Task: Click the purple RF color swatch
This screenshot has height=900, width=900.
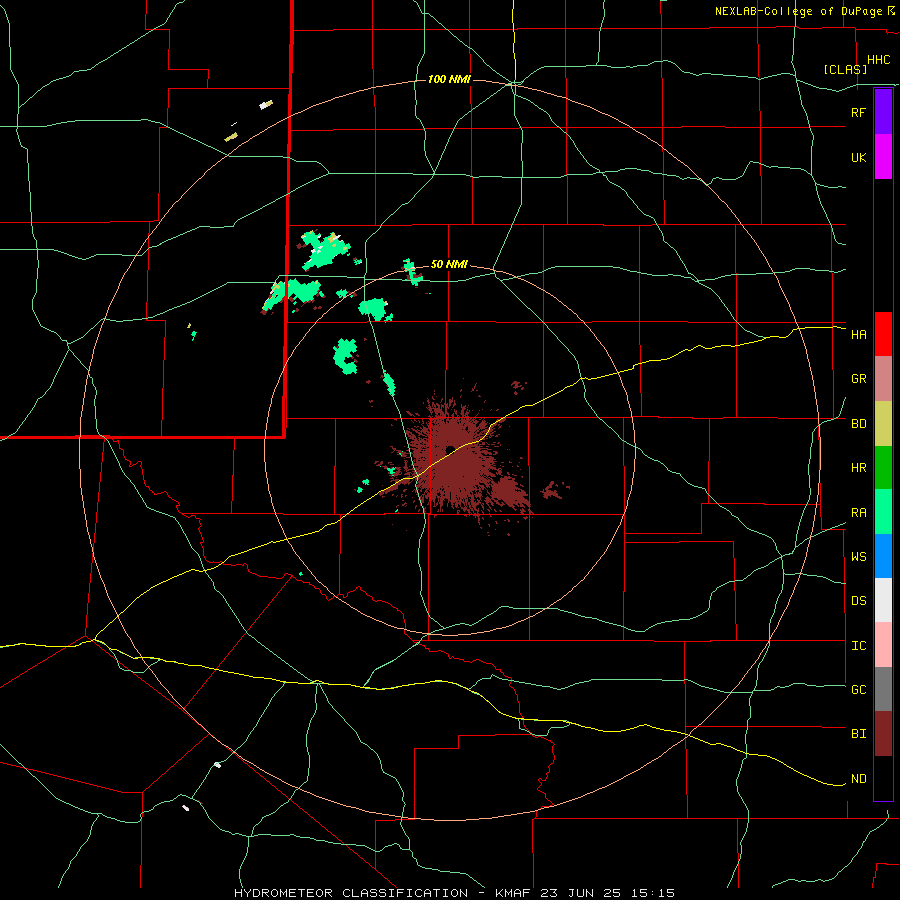Action: 883,111
